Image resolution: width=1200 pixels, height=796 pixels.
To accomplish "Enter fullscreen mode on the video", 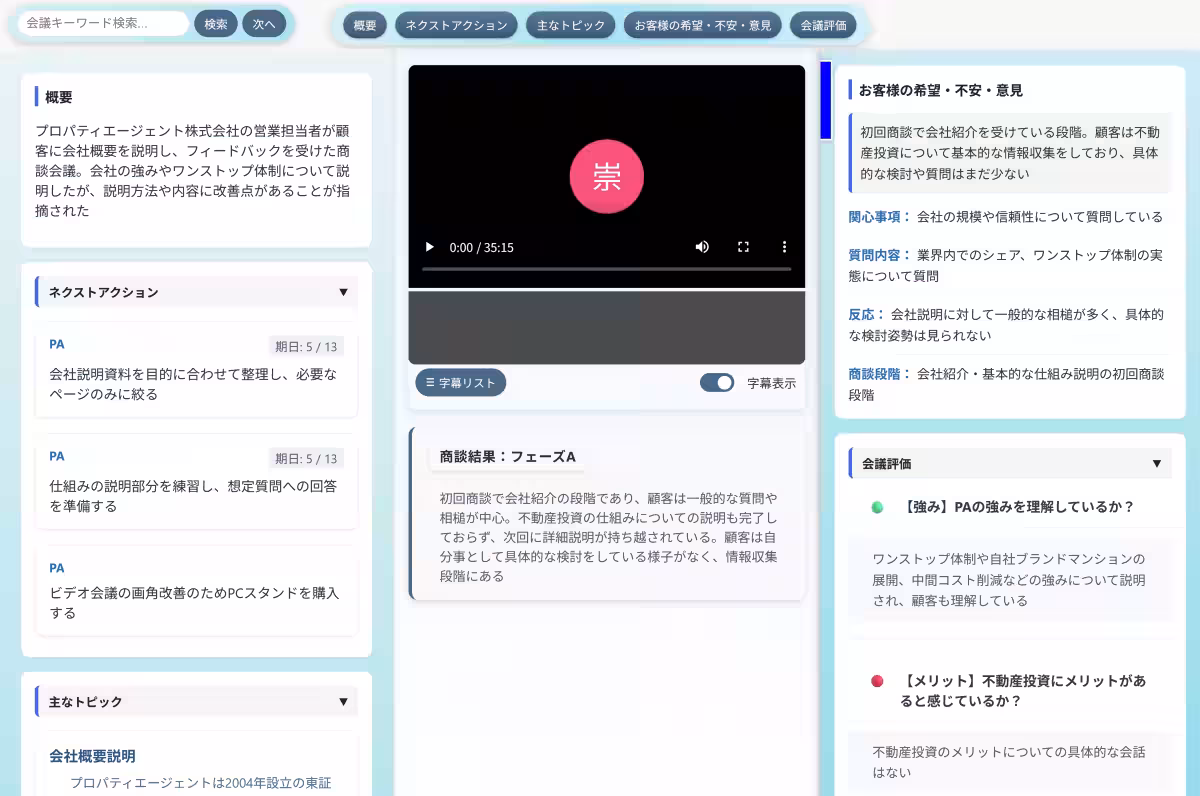I will 743,247.
